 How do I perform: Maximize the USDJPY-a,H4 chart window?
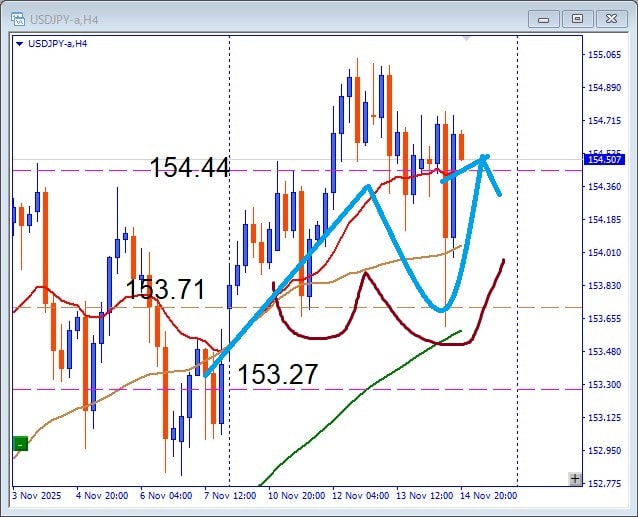click(577, 17)
